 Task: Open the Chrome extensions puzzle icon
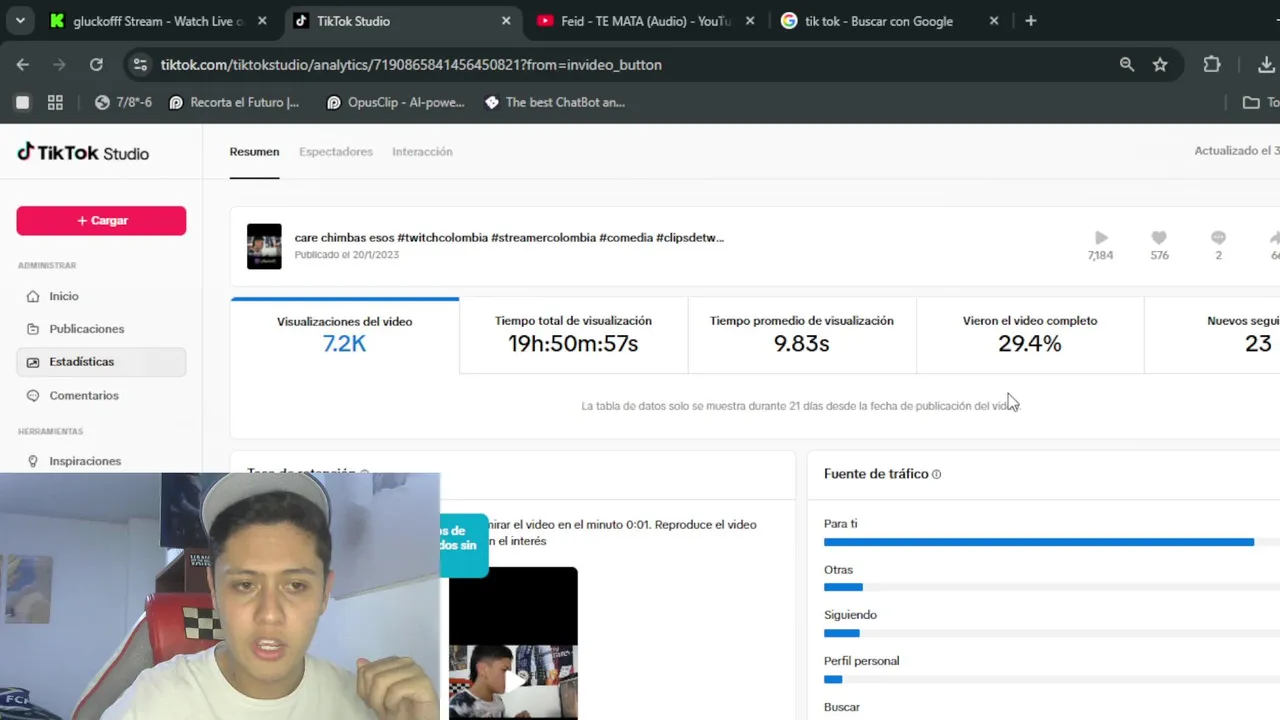coord(1212,65)
